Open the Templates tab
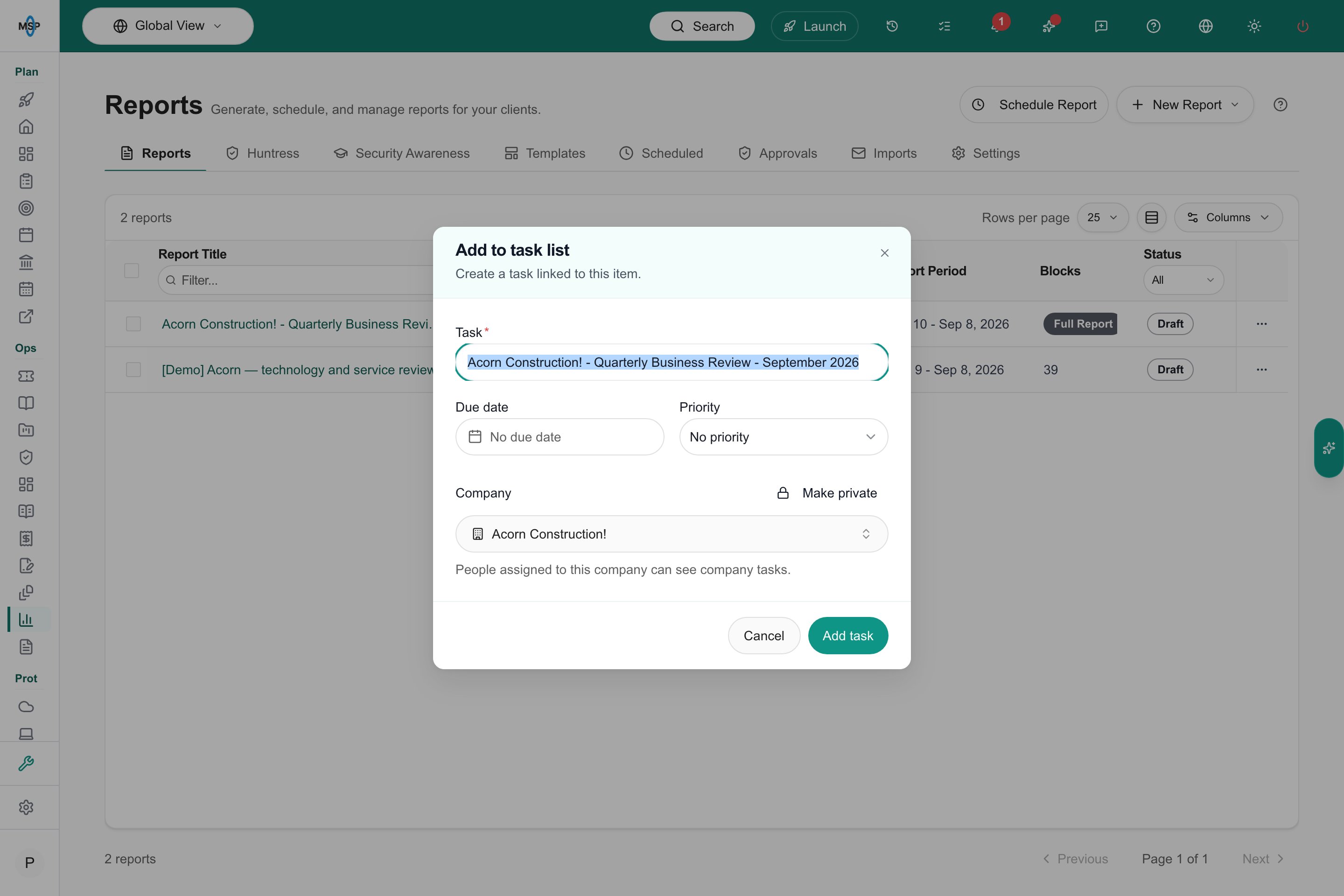 pyautogui.click(x=545, y=153)
